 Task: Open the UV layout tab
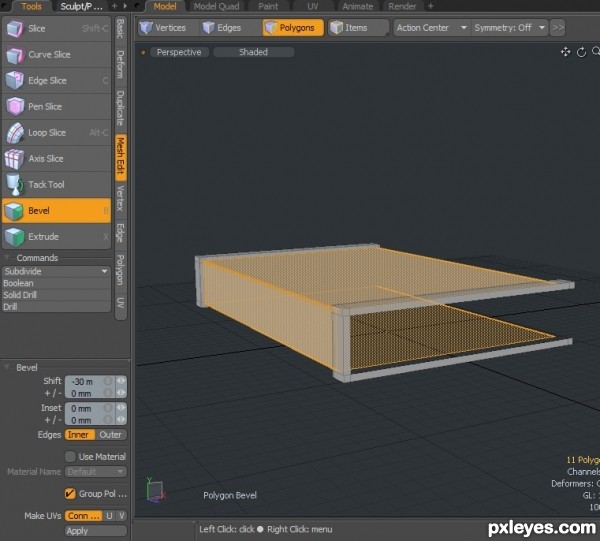click(313, 7)
